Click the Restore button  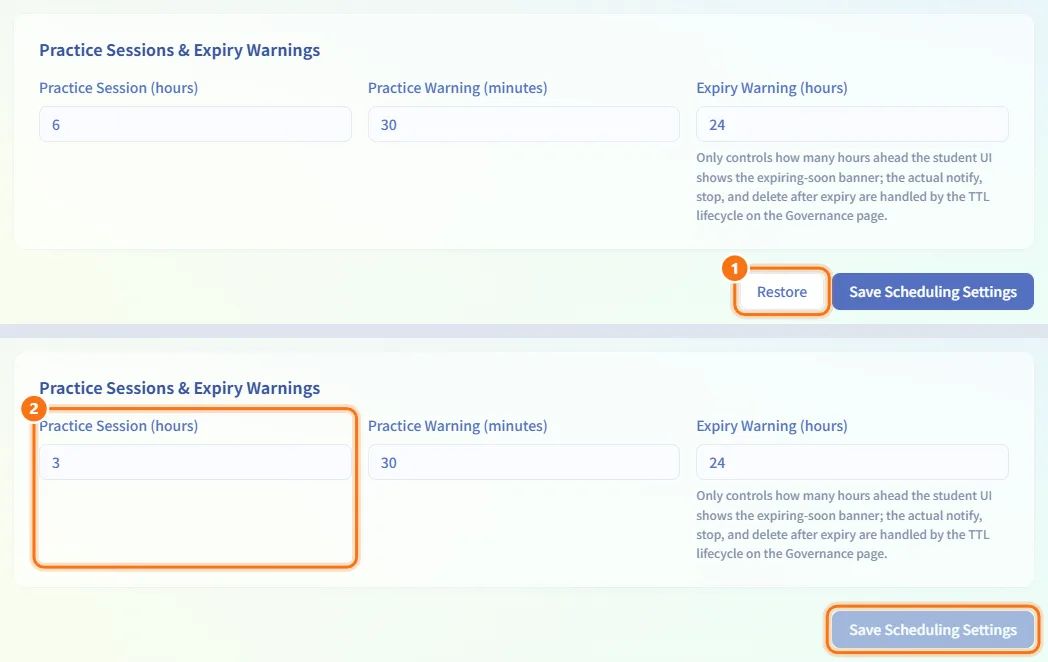[x=781, y=292]
